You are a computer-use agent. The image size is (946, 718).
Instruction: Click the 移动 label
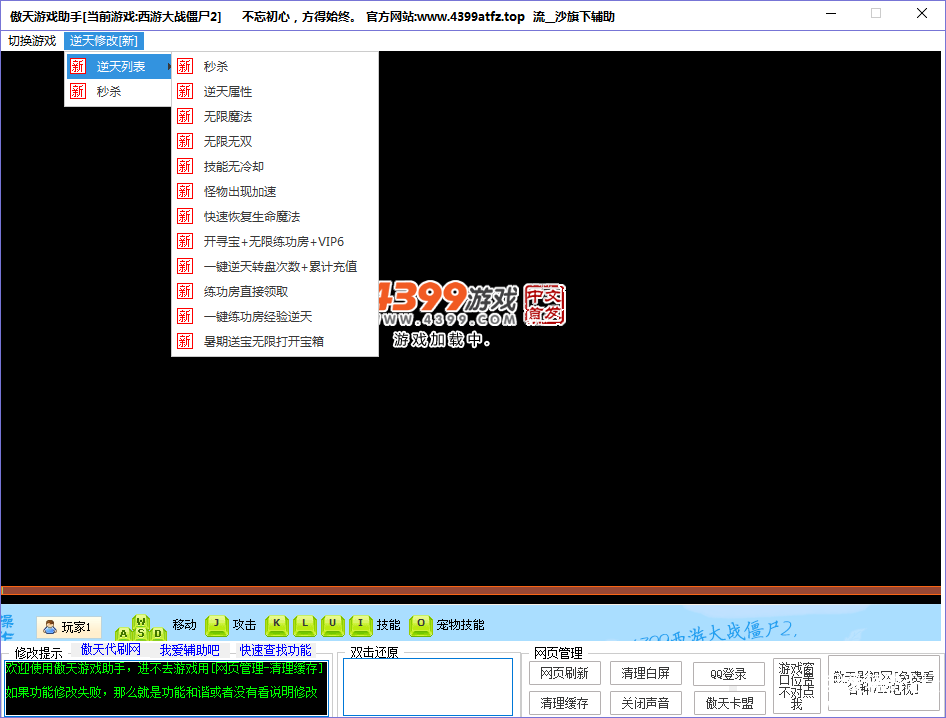[x=185, y=625]
